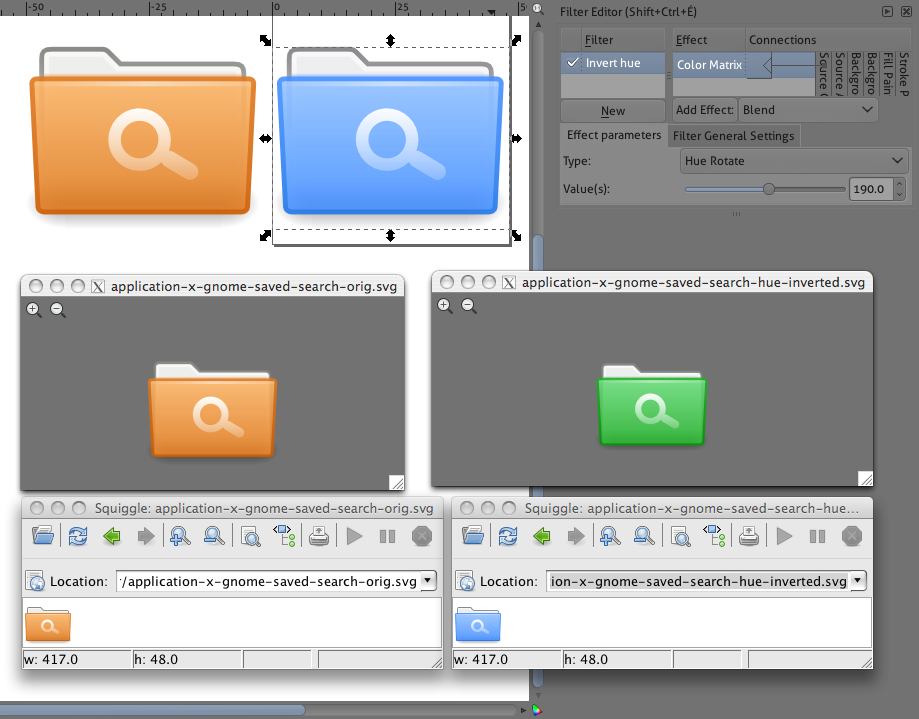Zoom out using Squiggle's magnifier-minus icon
The image size is (919, 719).
pyautogui.click(x=212, y=535)
